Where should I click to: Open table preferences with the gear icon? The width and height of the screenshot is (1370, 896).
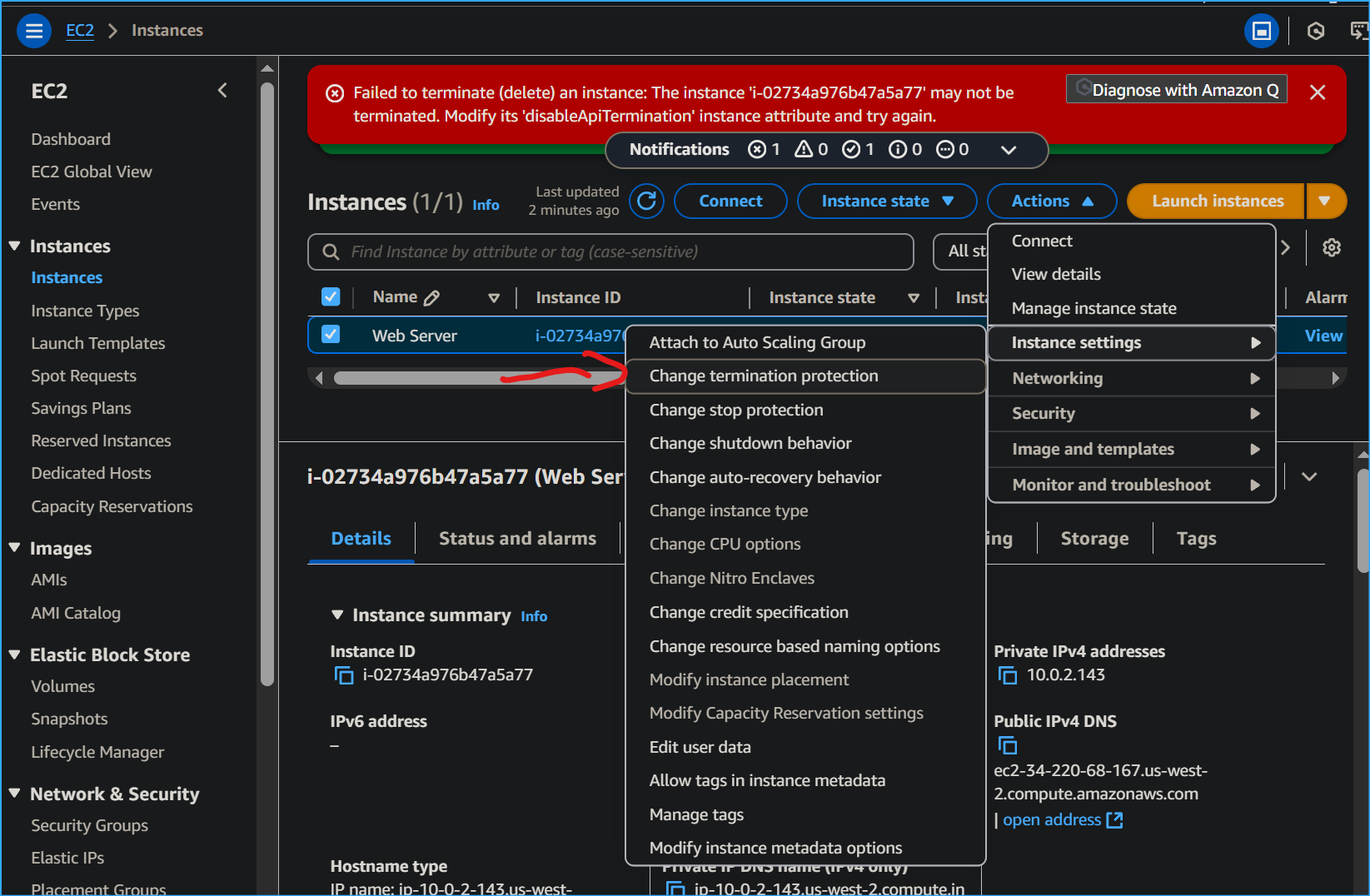[1331, 247]
